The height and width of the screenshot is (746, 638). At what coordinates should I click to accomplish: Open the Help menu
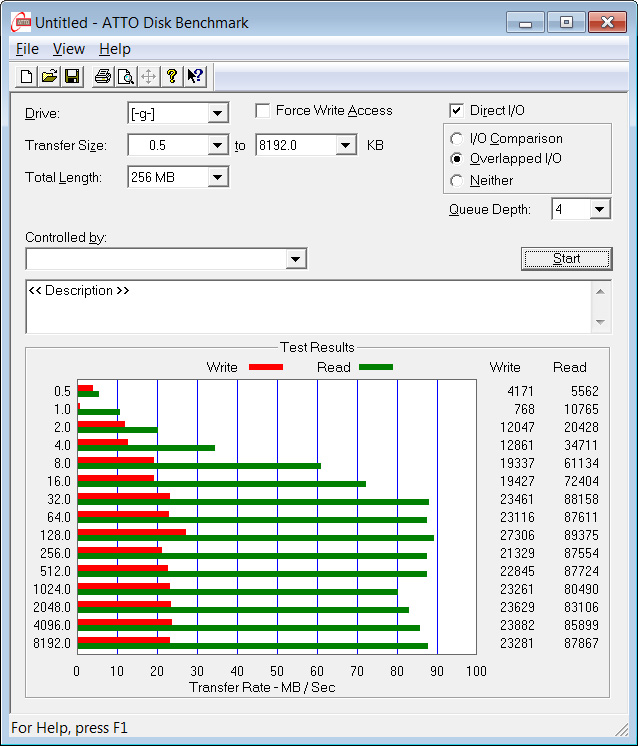click(x=115, y=49)
